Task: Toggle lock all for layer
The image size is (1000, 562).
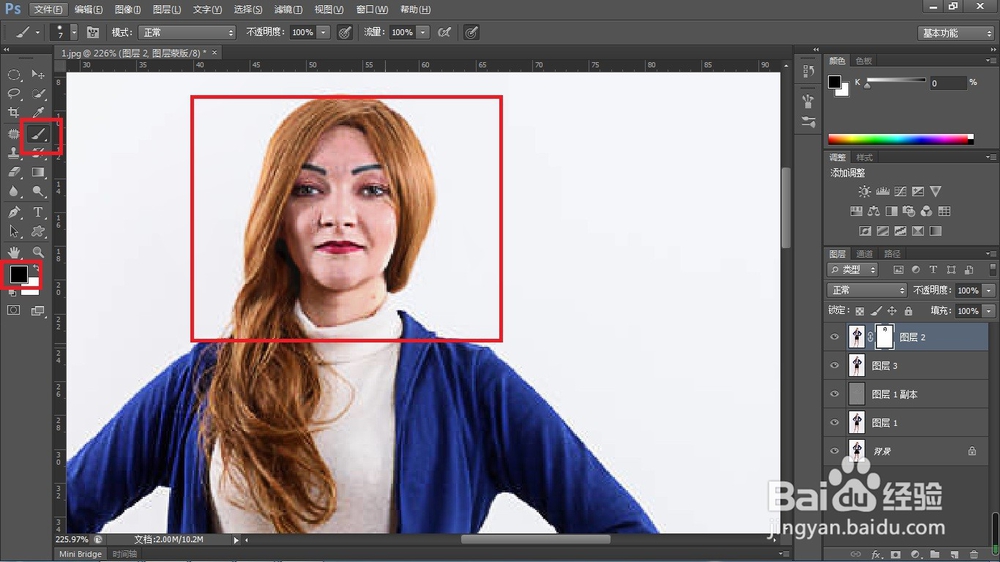Action: [908, 311]
